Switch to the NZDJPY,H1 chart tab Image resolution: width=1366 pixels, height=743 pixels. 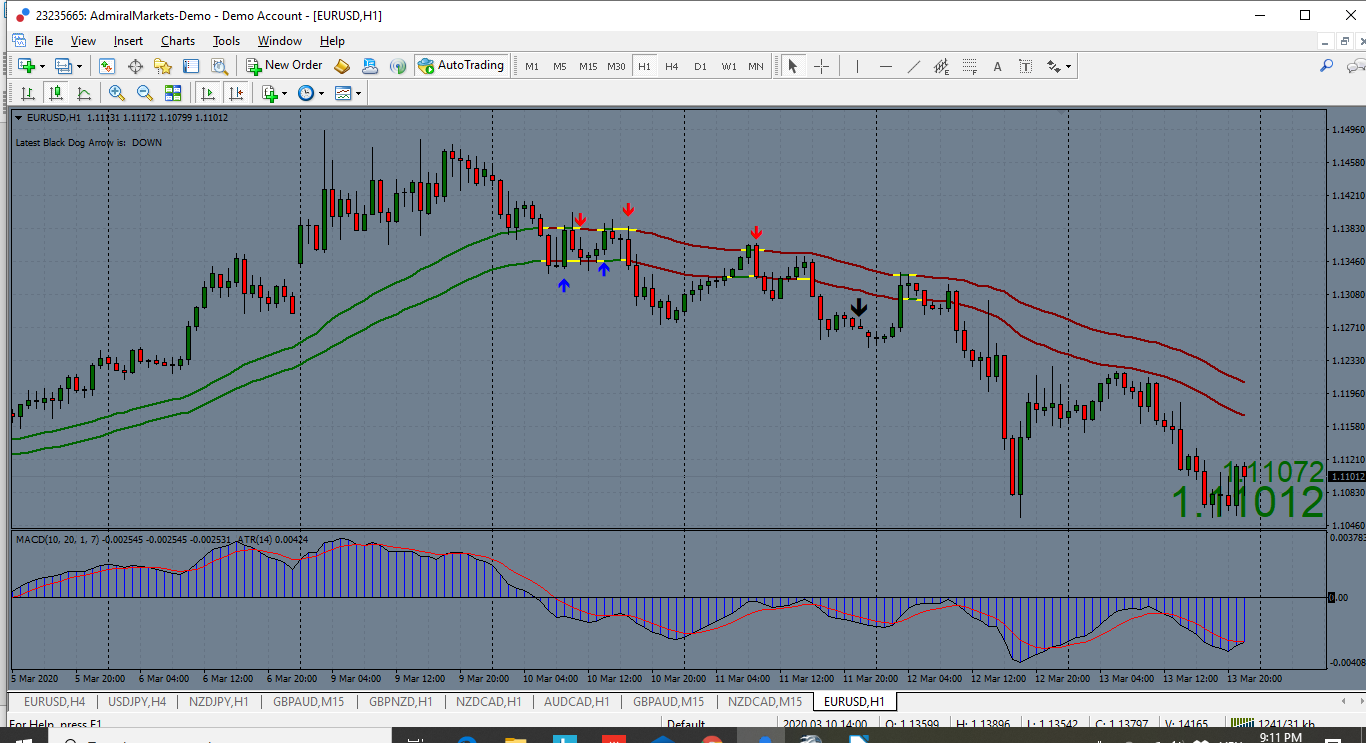pyautogui.click(x=219, y=701)
